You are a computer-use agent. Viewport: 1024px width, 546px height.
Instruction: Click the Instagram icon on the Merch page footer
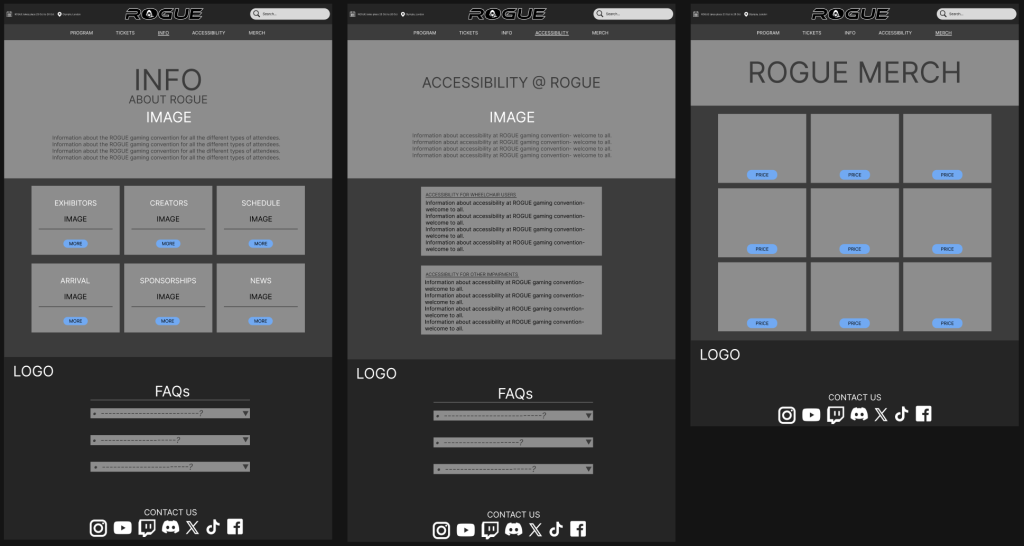coord(787,415)
